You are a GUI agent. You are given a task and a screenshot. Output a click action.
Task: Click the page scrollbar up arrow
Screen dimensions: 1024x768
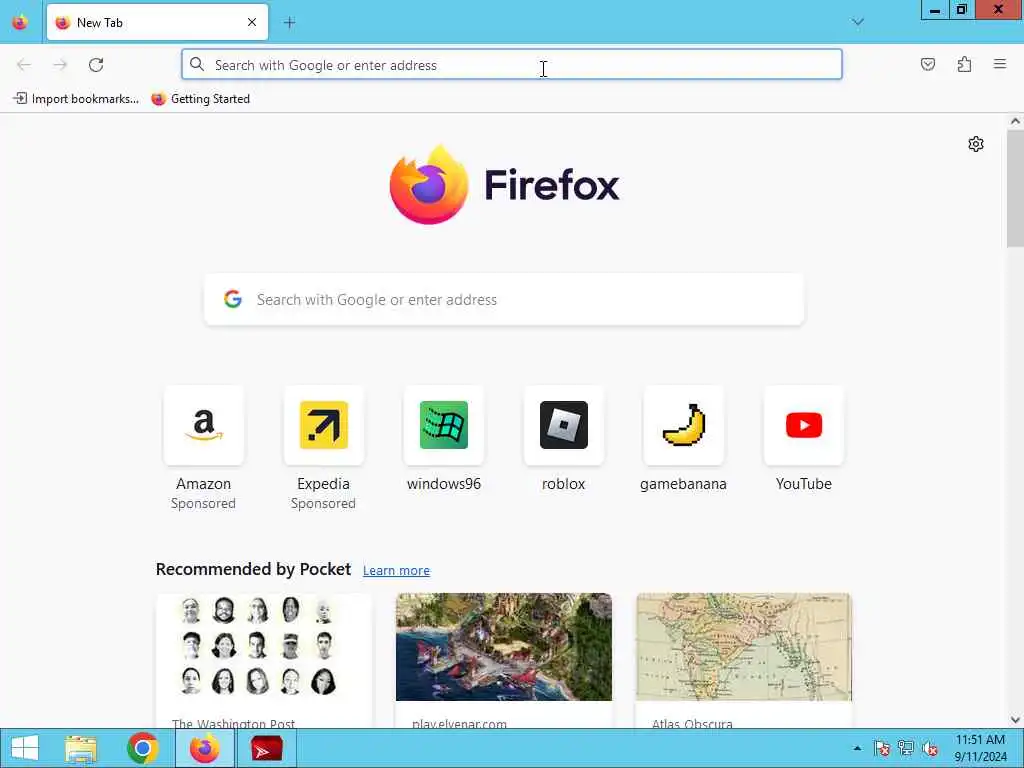pyautogui.click(x=1015, y=121)
